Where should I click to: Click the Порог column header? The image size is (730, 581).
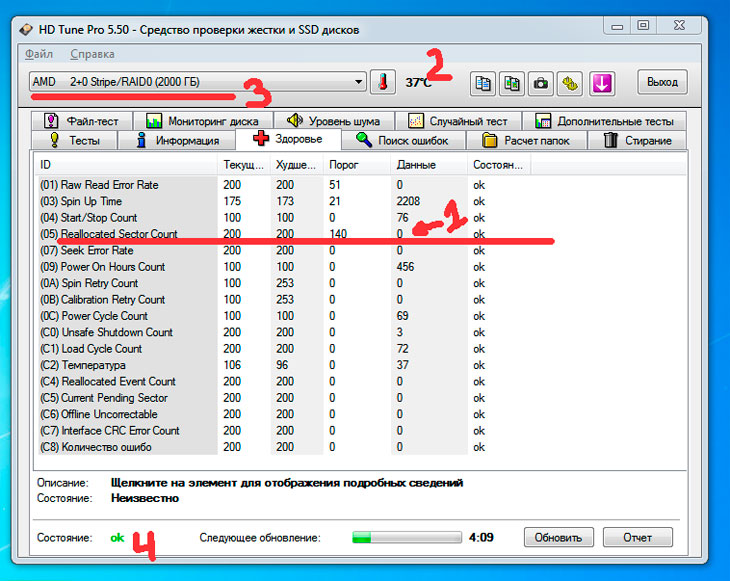tap(357, 165)
